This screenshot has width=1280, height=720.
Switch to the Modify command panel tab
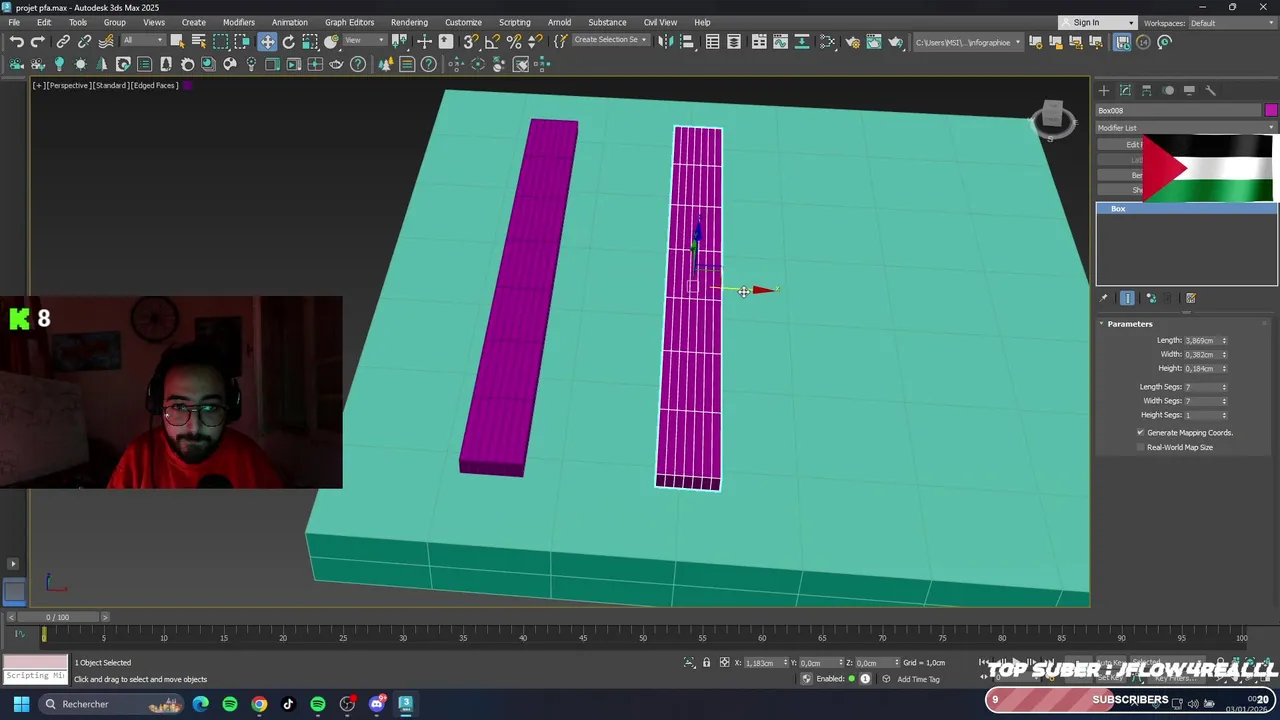[1125, 90]
